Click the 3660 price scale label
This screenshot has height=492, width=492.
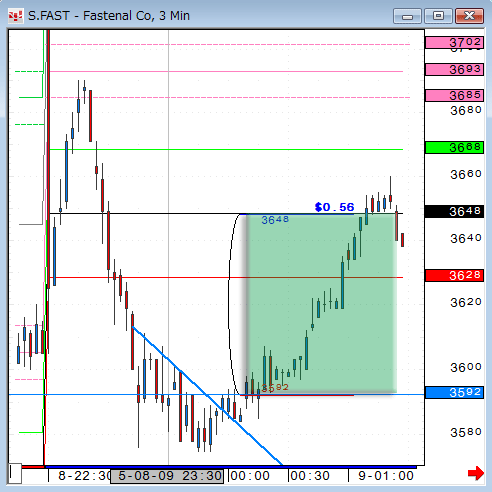tap(466, 174)
